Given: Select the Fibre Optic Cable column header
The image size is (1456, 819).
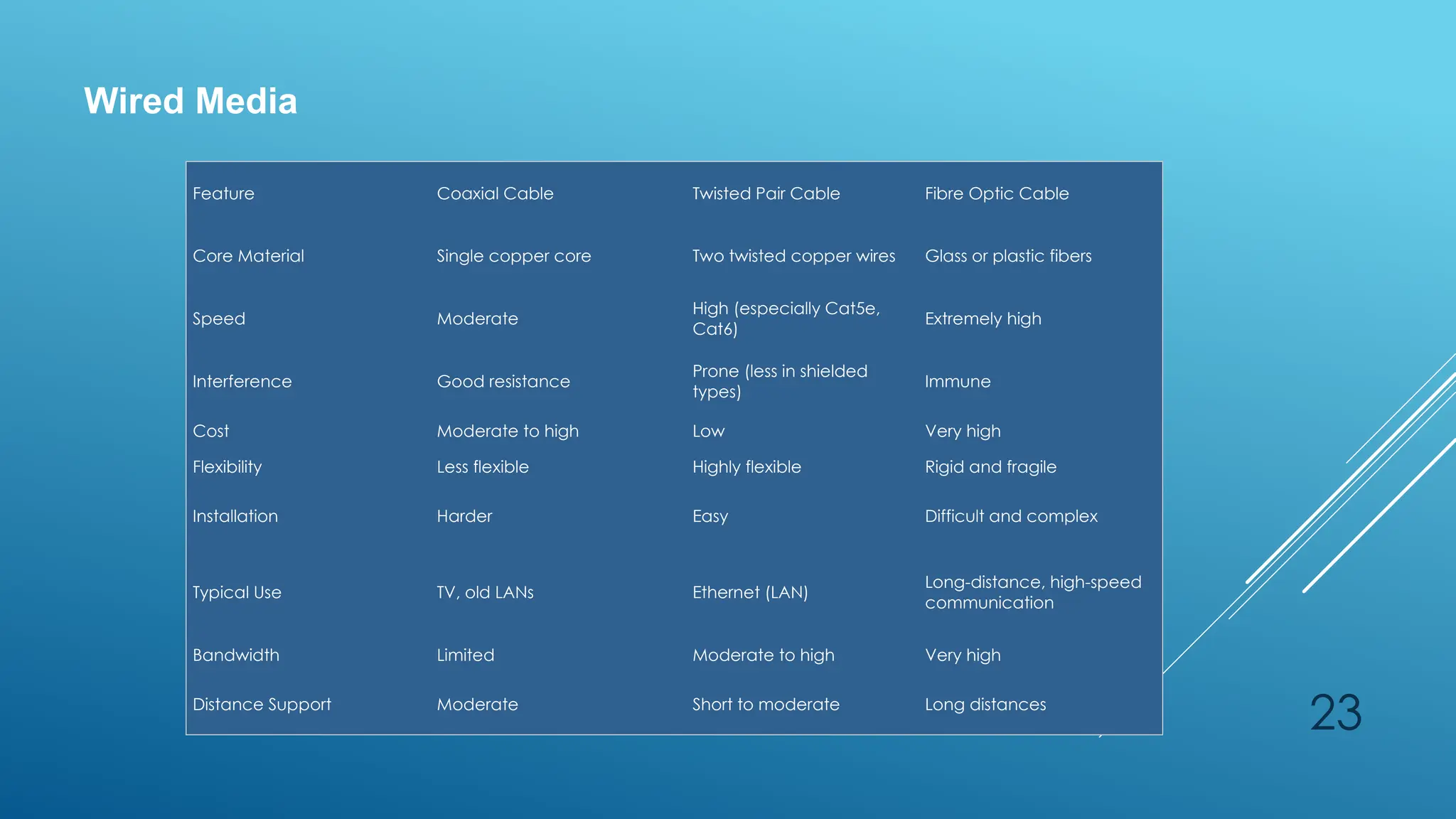Looking at the screenshot, I should (x=997, y=193).
